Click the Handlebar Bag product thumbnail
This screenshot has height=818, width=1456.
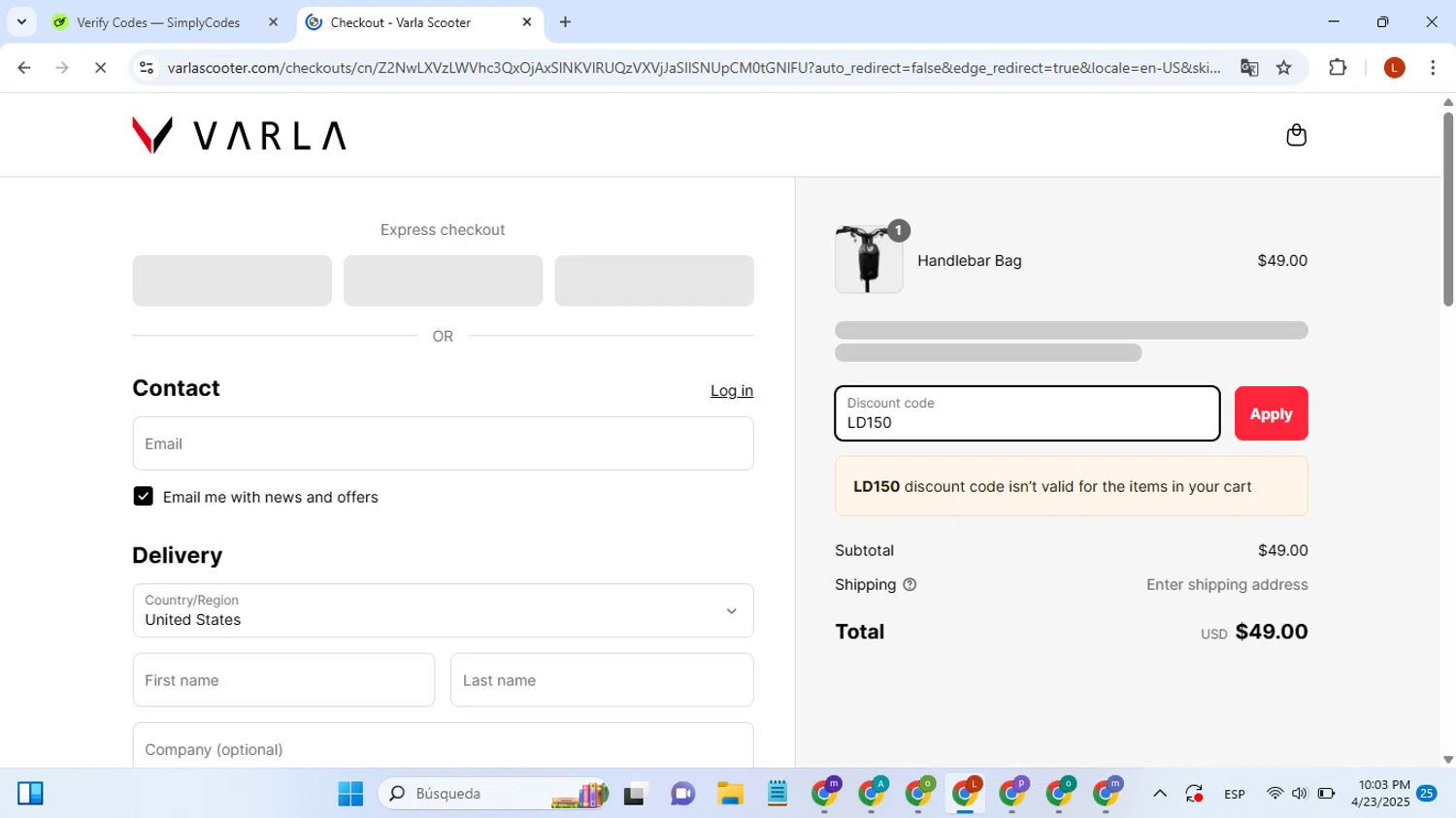tap(869, 259)
